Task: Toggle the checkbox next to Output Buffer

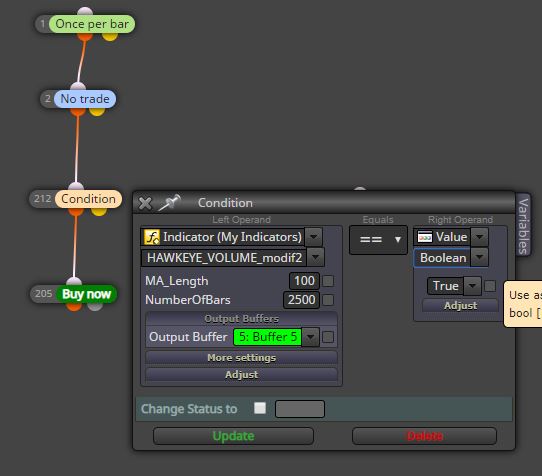Action: (328, 337)
